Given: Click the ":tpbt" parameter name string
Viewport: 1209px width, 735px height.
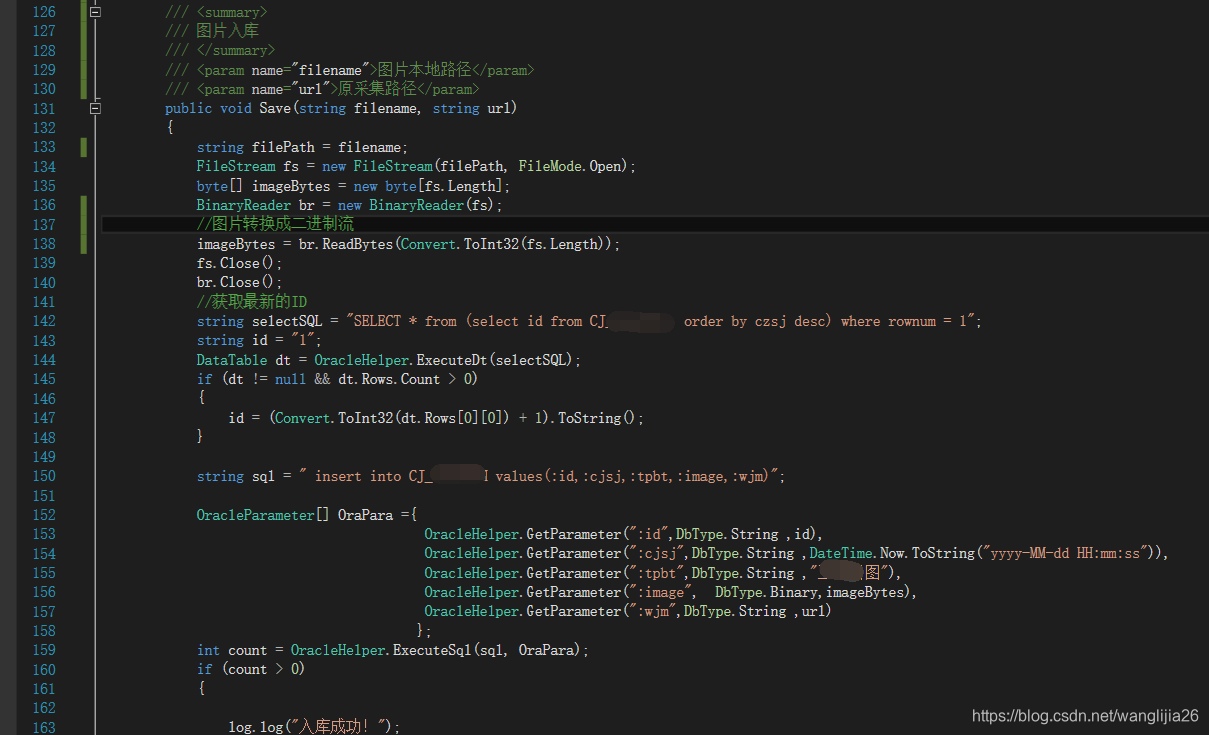Looking at the screenshot, I should point(656,573).
